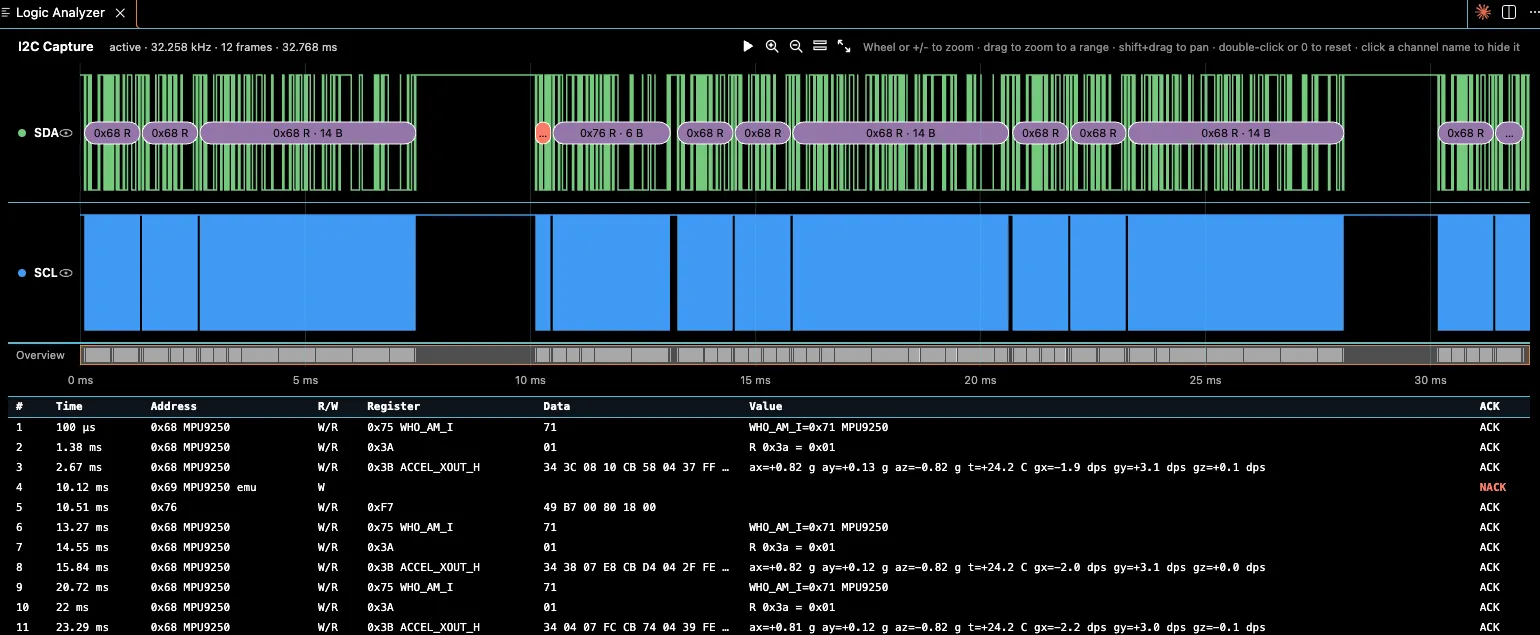The image size is (1540, 635).
Task: Select the Logic Analyzer tab
Action: click(68, 13)
